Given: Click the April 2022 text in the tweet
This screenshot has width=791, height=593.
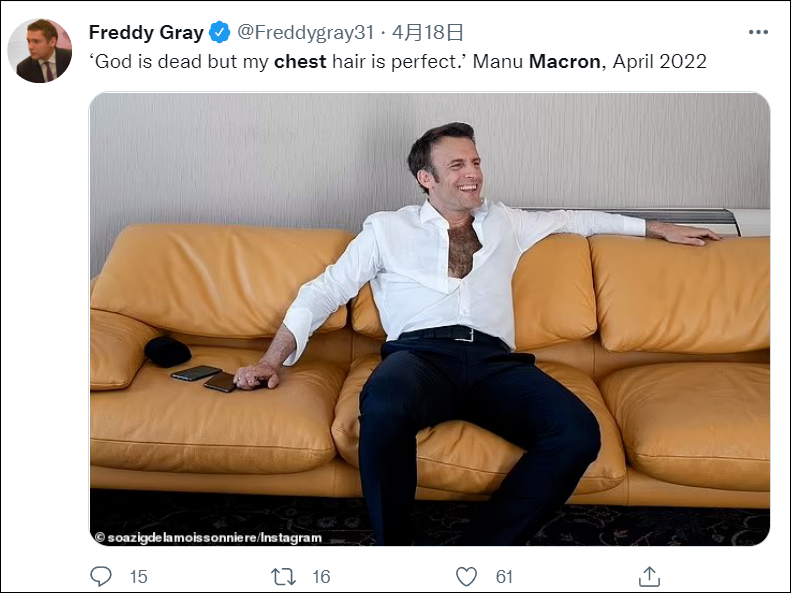Looking at the screenshot, I should 660,61.
